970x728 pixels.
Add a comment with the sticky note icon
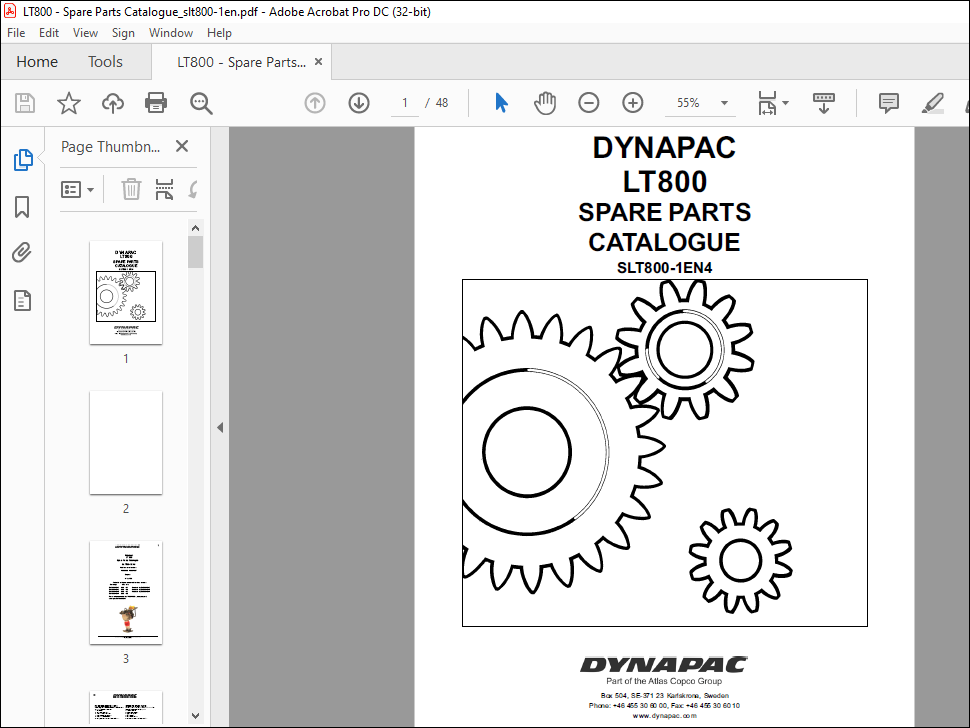888,103
